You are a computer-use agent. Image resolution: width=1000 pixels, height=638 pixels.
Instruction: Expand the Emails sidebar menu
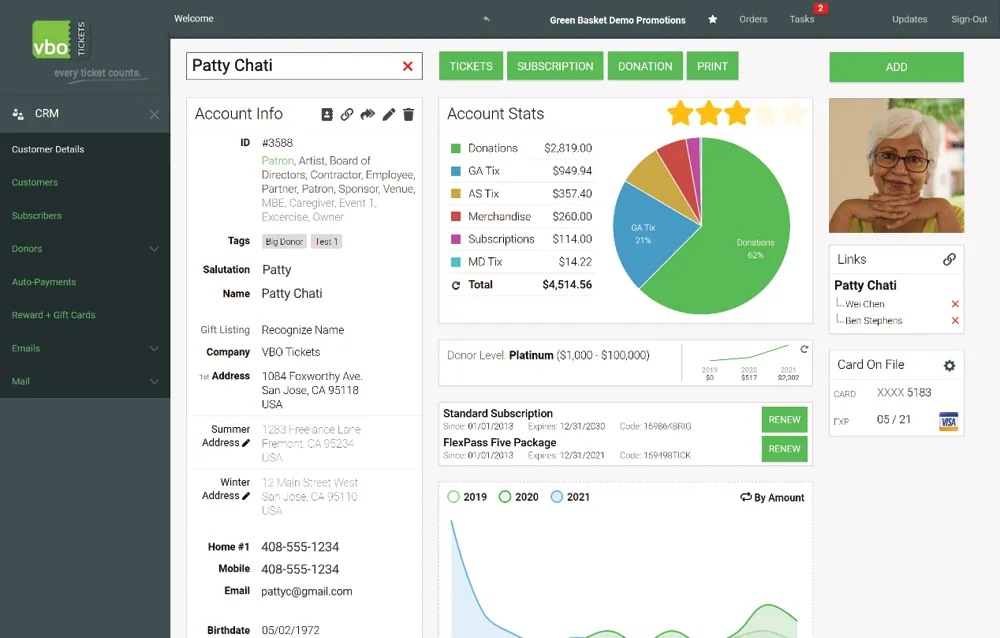pos(154,349)
